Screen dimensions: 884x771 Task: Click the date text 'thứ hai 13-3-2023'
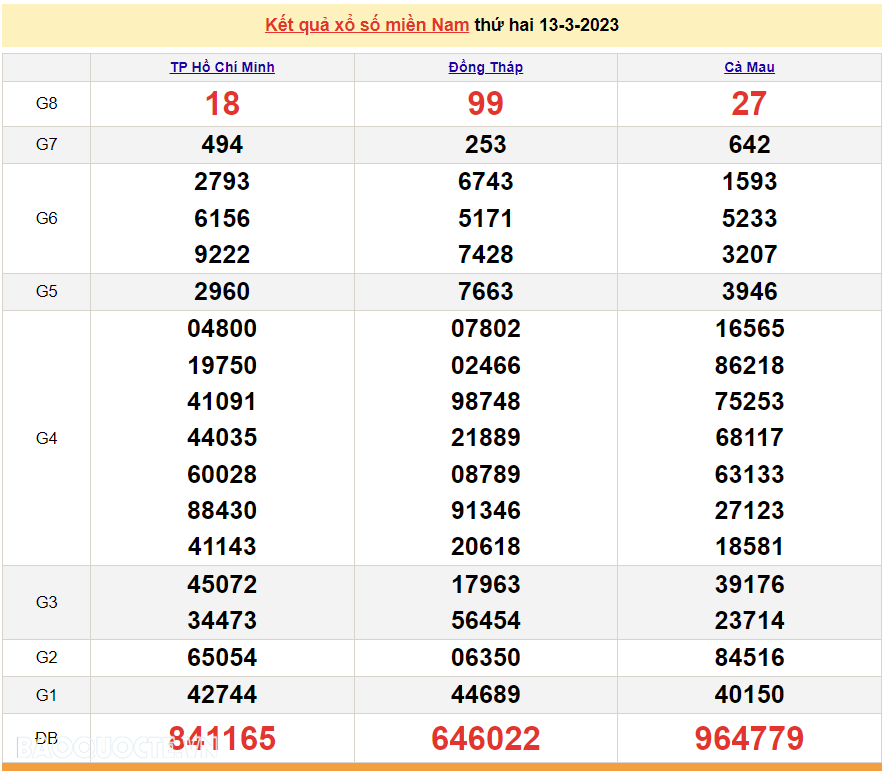546,25
